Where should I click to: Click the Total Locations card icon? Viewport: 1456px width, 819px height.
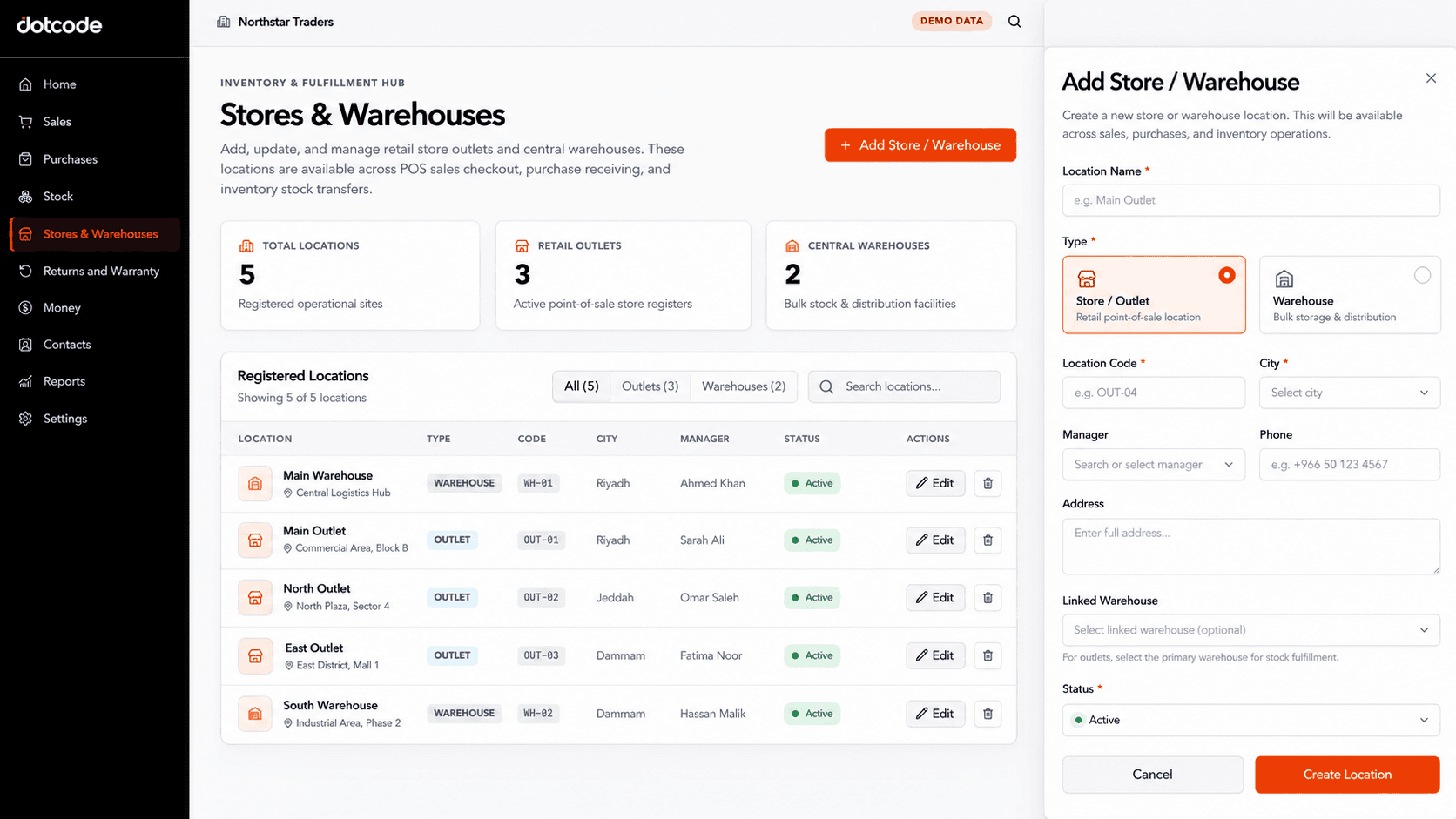(x=246, y=246)
